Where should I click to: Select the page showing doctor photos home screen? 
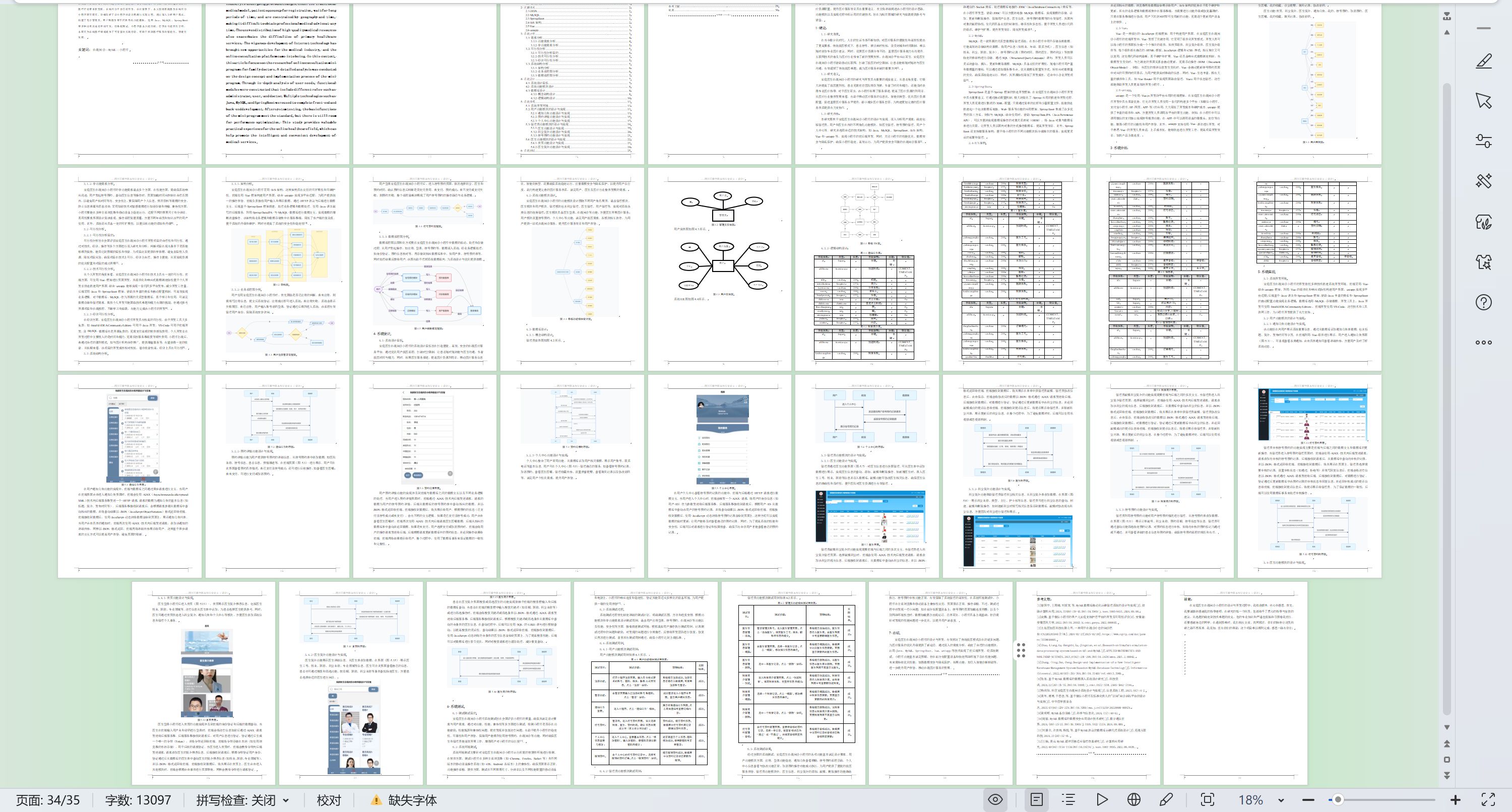(203, 683)
